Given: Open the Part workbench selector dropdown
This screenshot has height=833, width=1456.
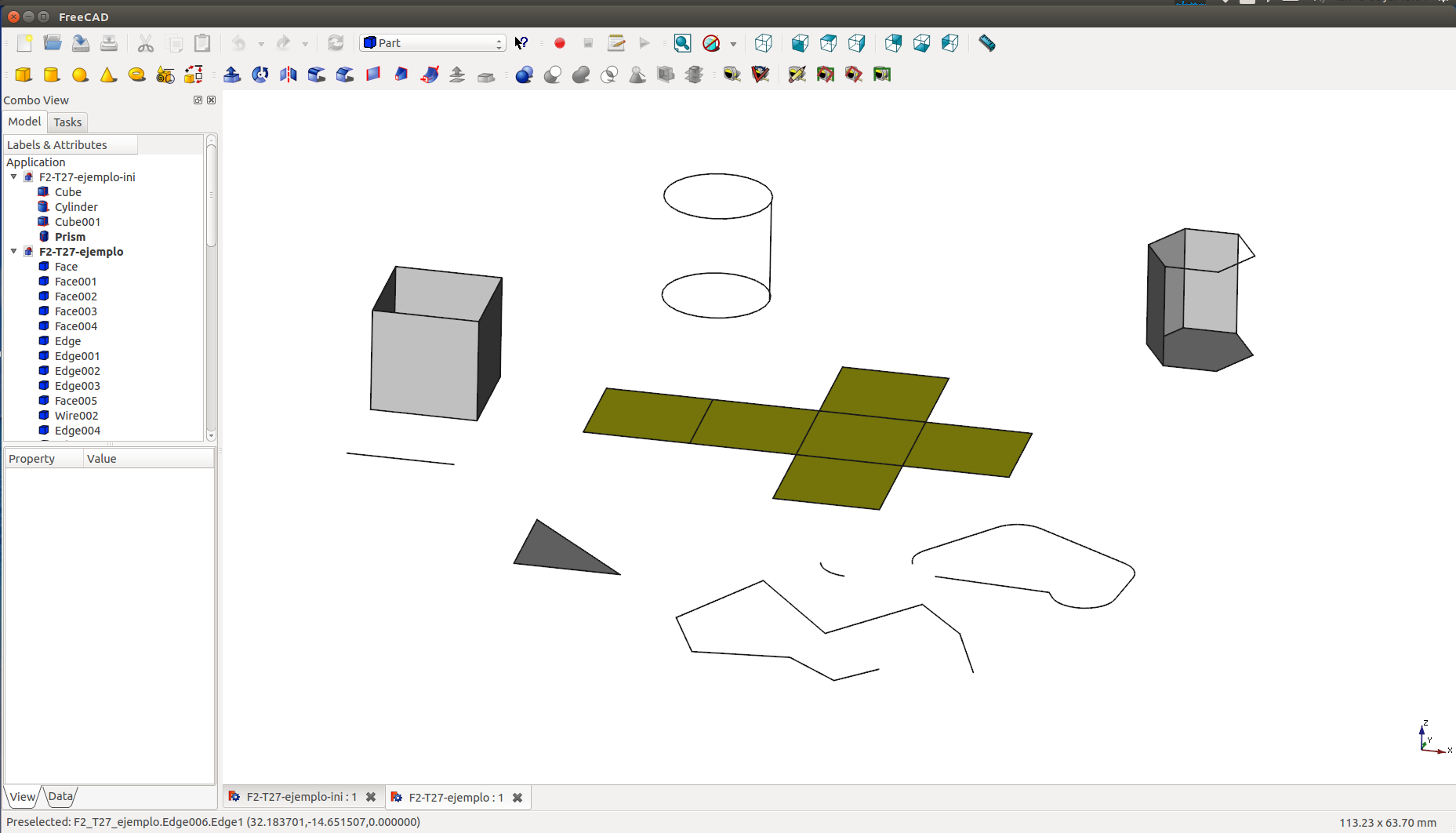Looking at the screenshot, I should [x=433, y=43].
